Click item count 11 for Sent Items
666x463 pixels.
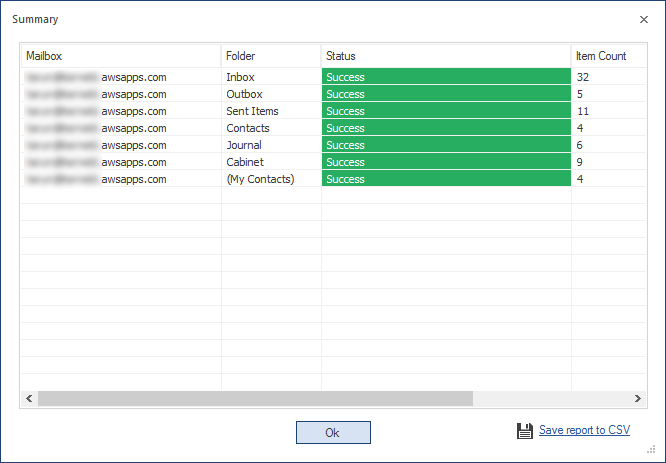tap(609, 111)
